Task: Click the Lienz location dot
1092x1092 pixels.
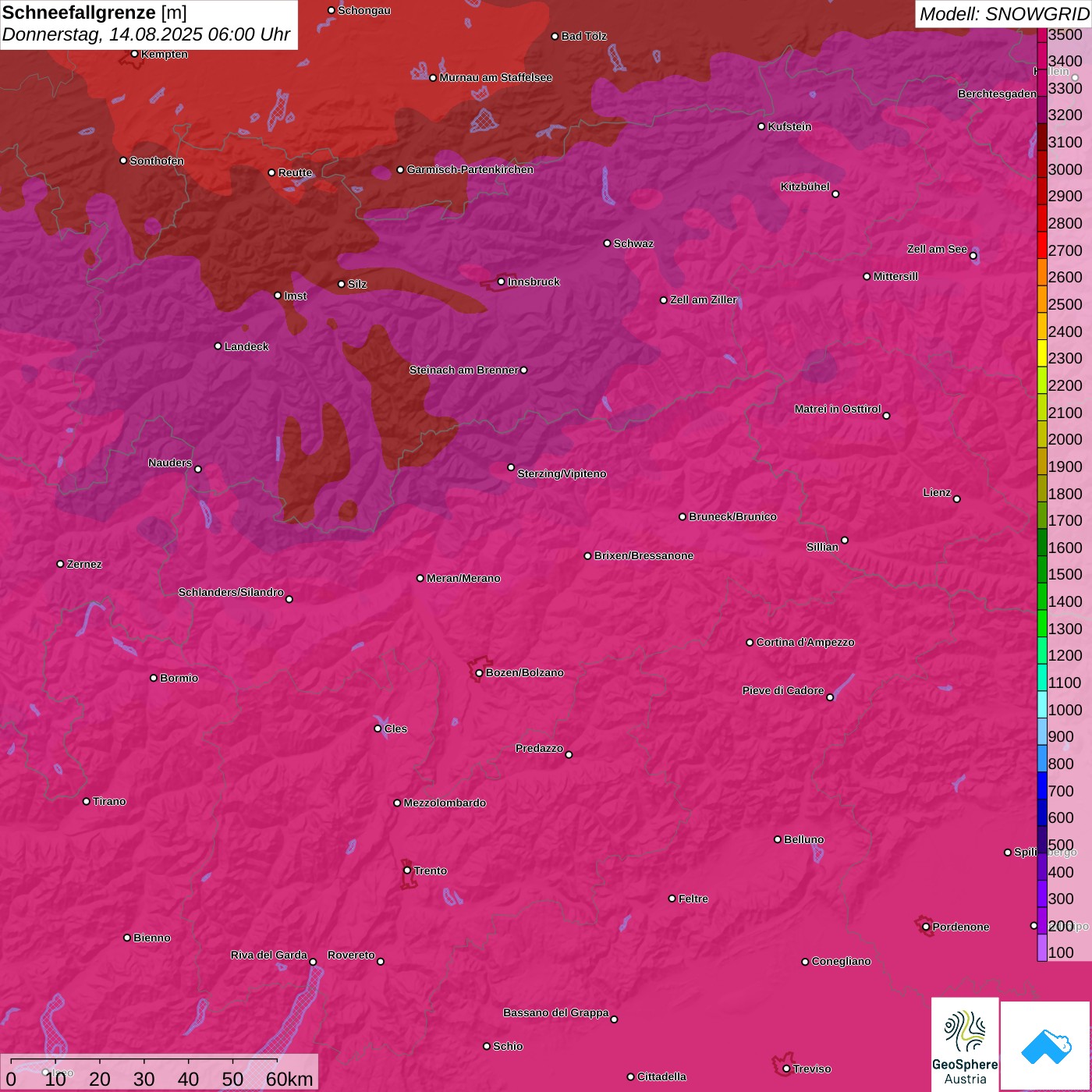Action: click(957, 499)
